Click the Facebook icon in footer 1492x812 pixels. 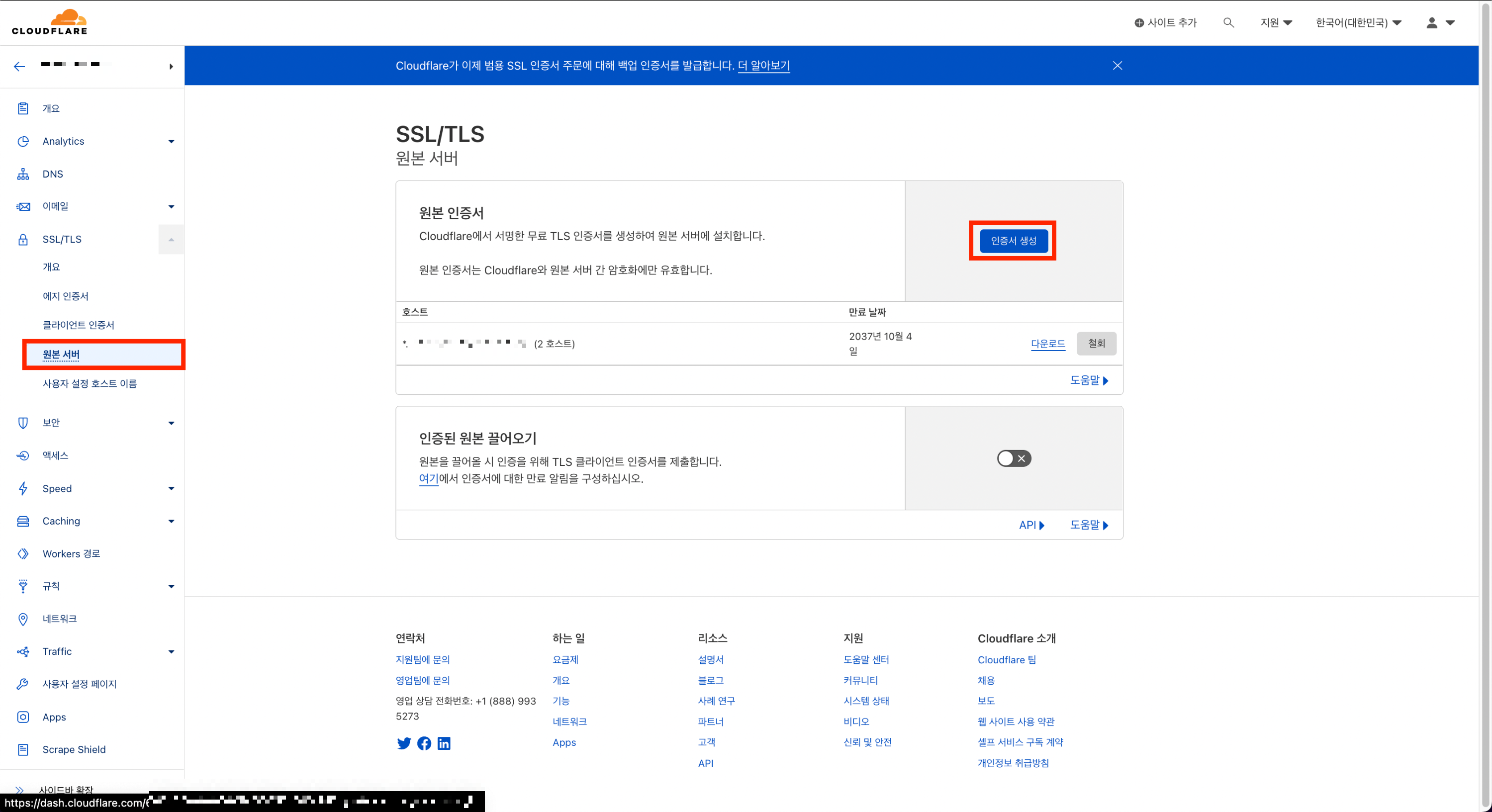(424, 743)
